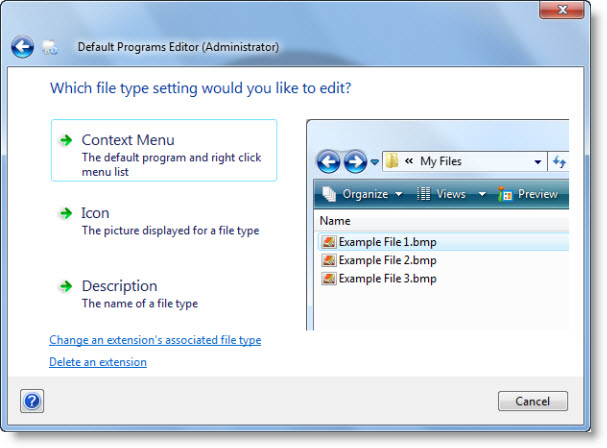Open the Views dropdown arrow
The image size is (607, 448).
[x=482, y=194]
